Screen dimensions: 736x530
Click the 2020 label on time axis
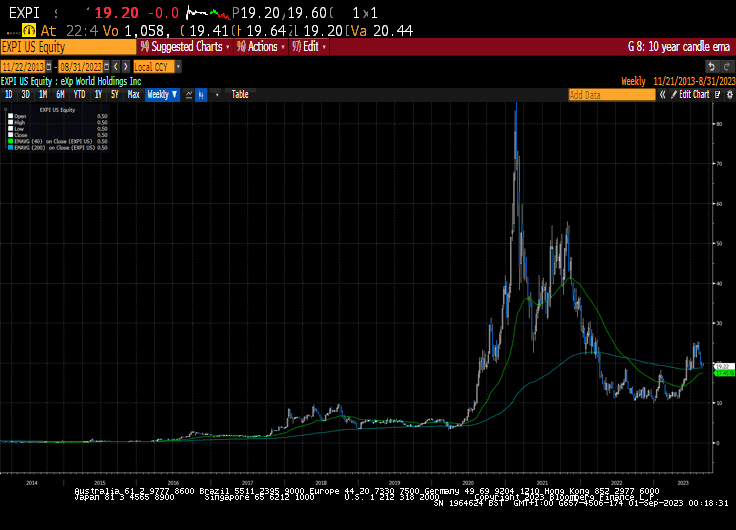tap(468, 483)
